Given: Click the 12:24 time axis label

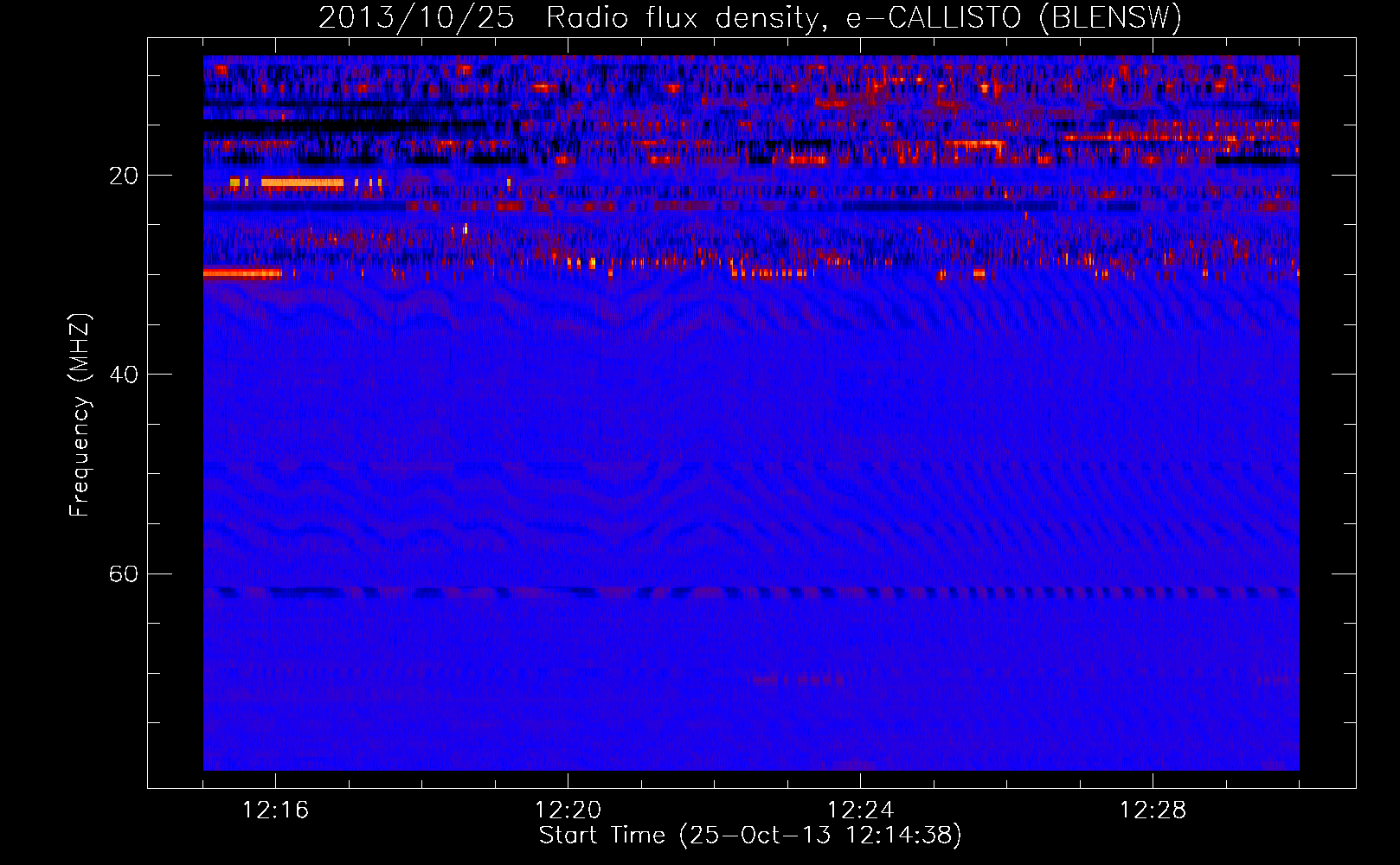Looking at the screenshot, I should [x=860, y=811].
